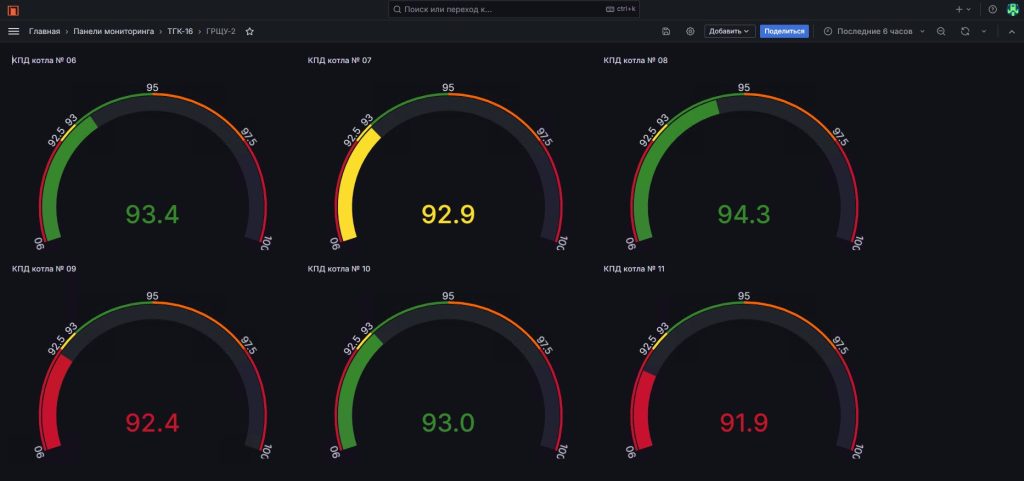Go to ТГК-16 breadcrumb folder
Image resolution: width=1024 pixels, height=481 pixels.
(180, 31)
